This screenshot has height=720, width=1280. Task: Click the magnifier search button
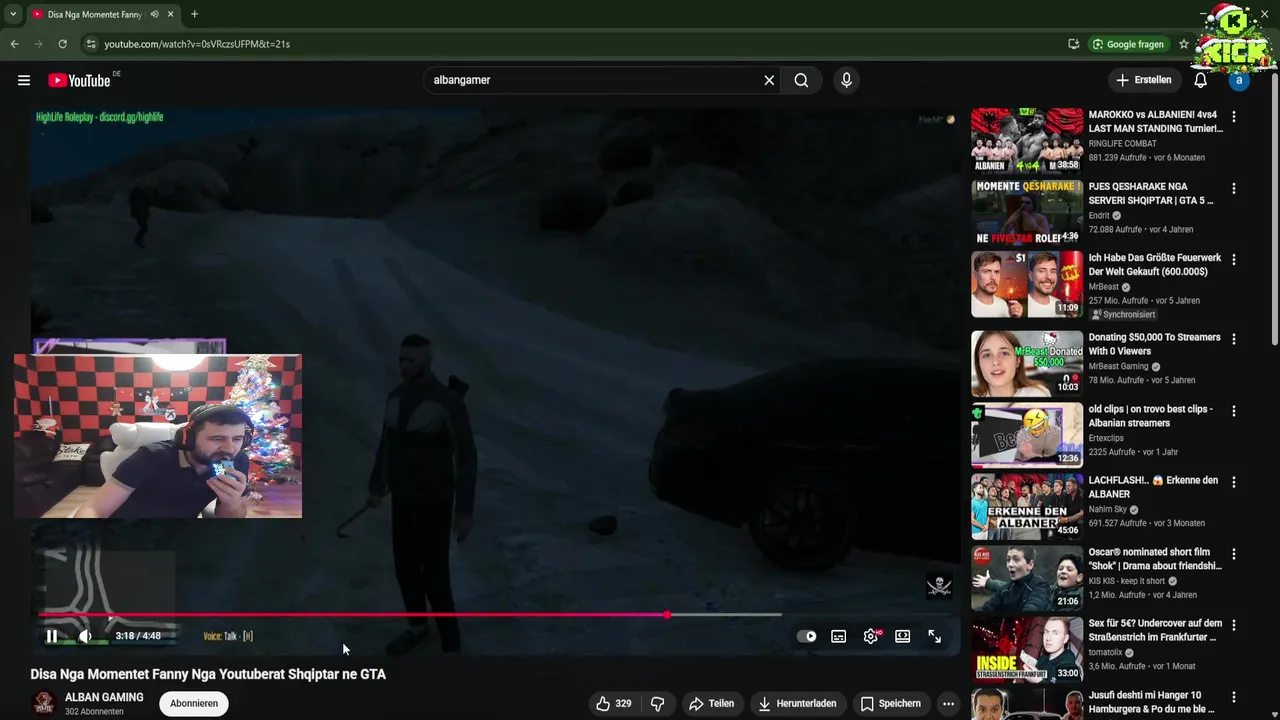(x=801, y=80)
